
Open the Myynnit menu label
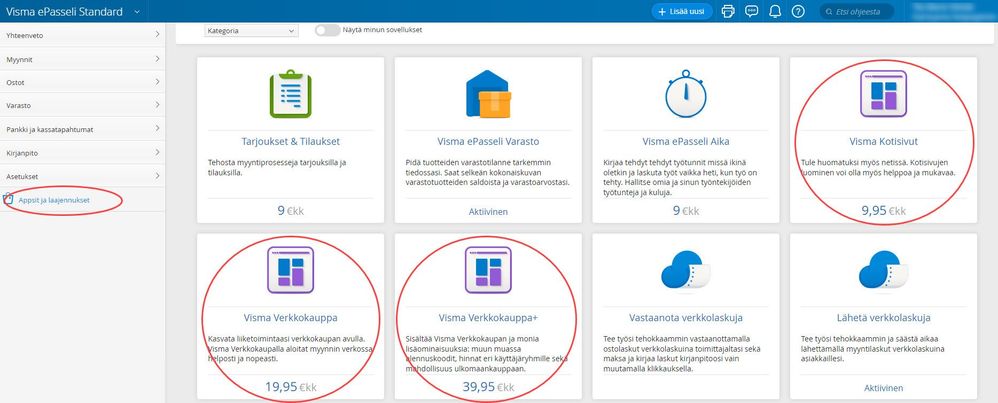[19, 59]
